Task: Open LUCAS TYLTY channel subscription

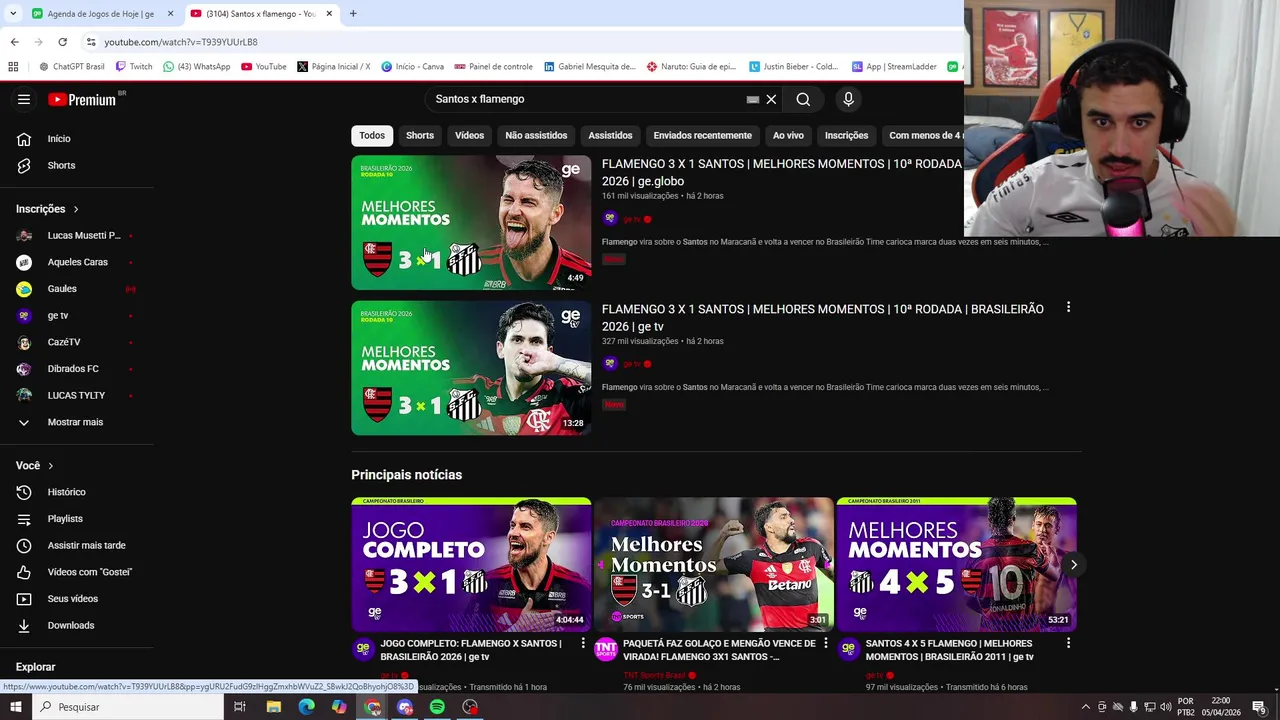Action: click(x=77, y=395)
